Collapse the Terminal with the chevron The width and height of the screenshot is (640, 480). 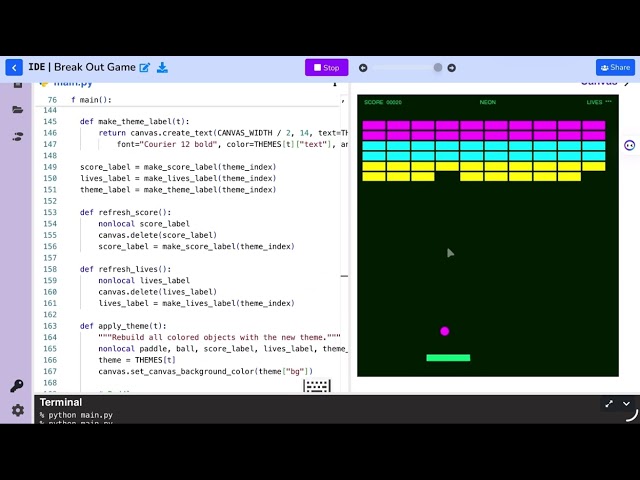[x=626, y=404]
